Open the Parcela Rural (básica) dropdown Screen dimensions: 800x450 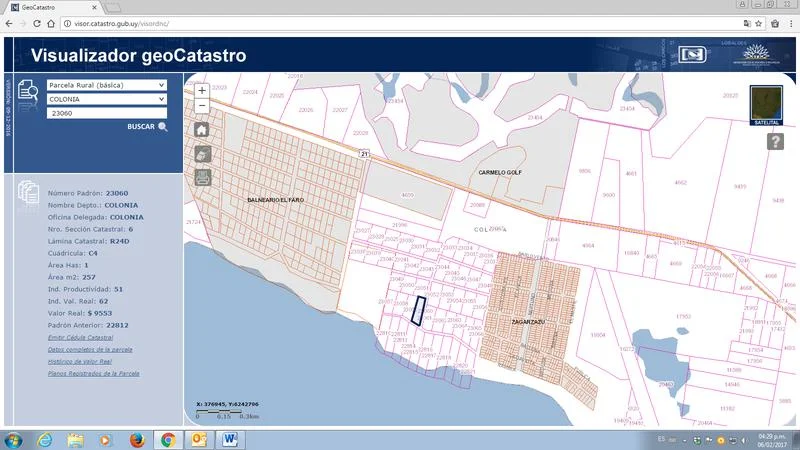[107, 85]
